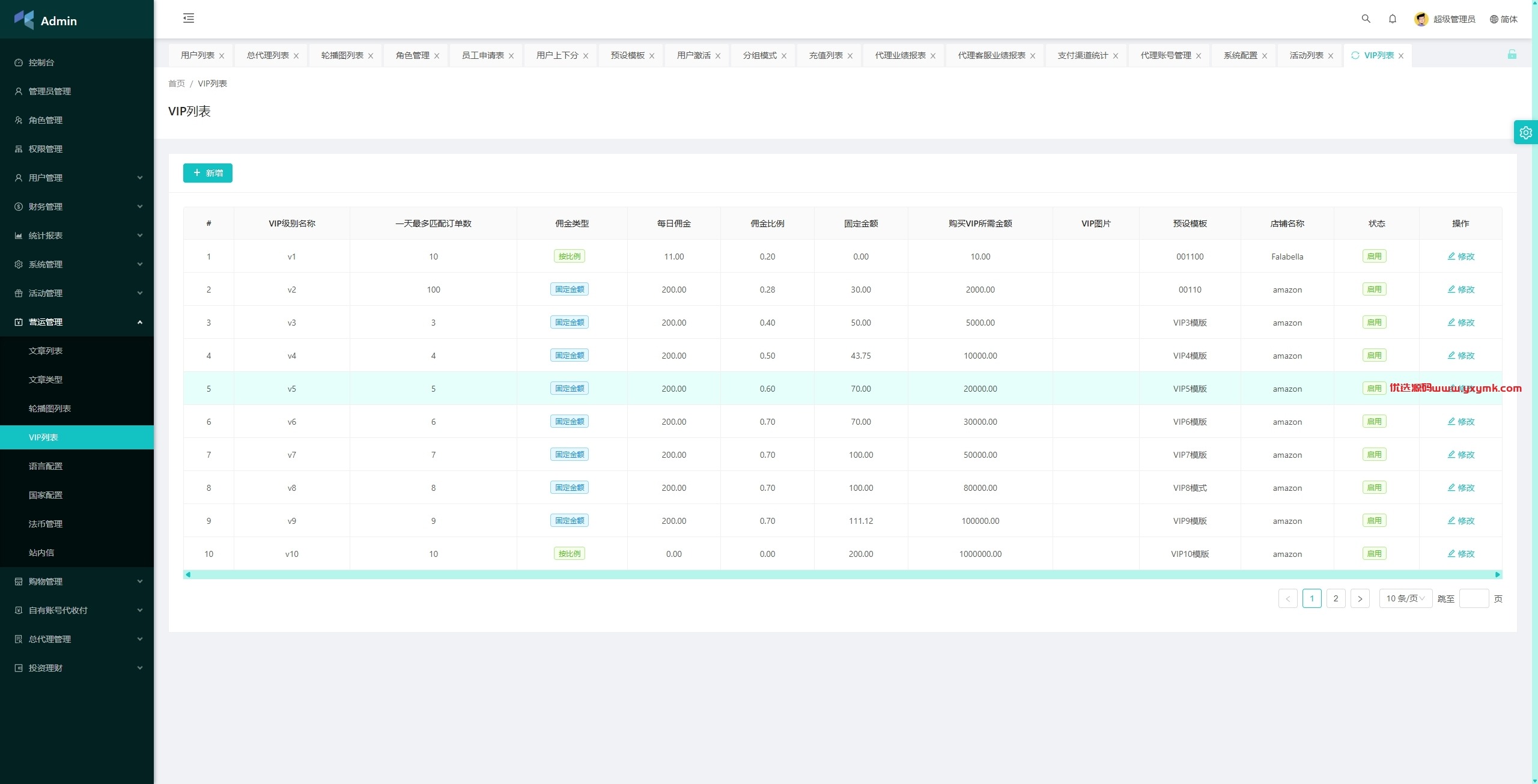The image size is (1538, 784).
Task: Open search with the magnifier icon
Action: point(1366,19)
